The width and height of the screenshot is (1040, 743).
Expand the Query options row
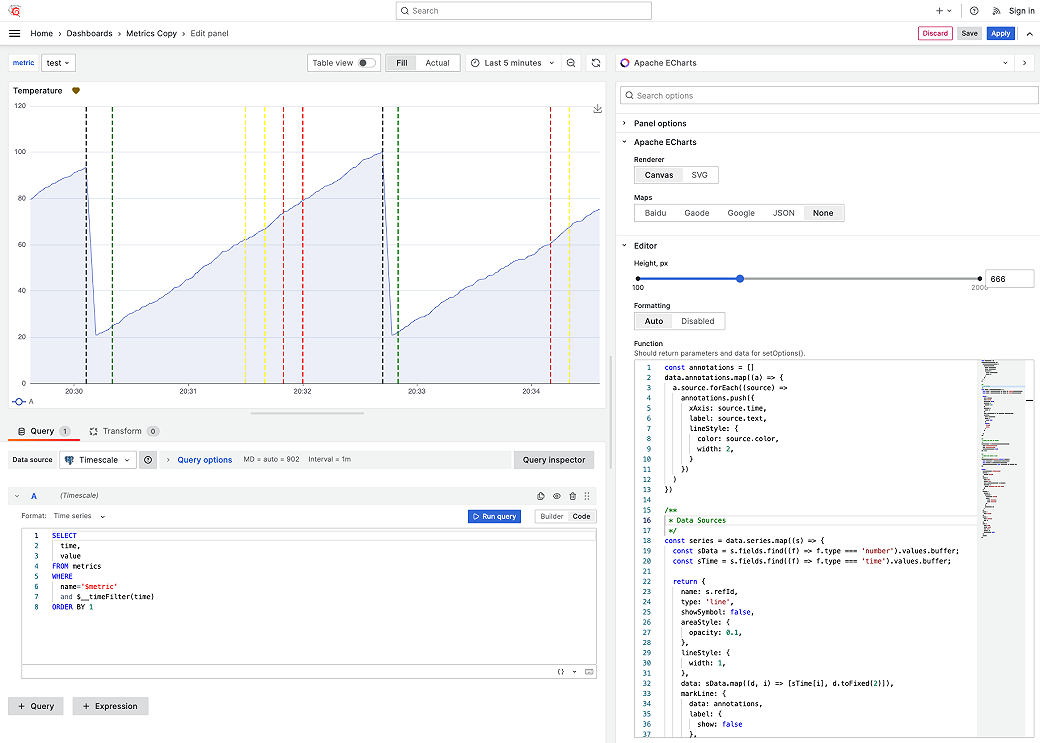[204, 460]
